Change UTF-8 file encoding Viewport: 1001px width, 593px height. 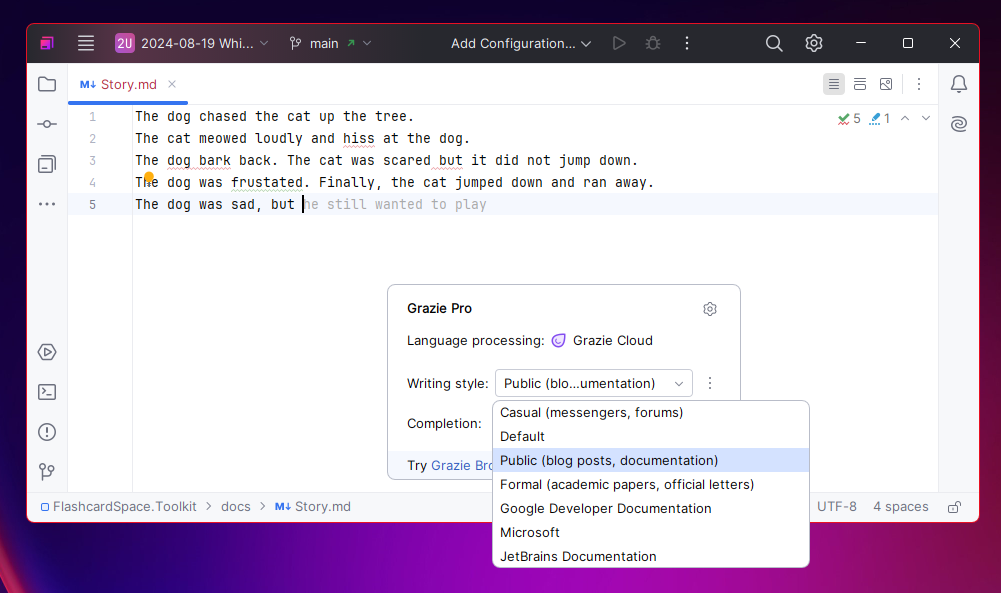tap(836, 507)
